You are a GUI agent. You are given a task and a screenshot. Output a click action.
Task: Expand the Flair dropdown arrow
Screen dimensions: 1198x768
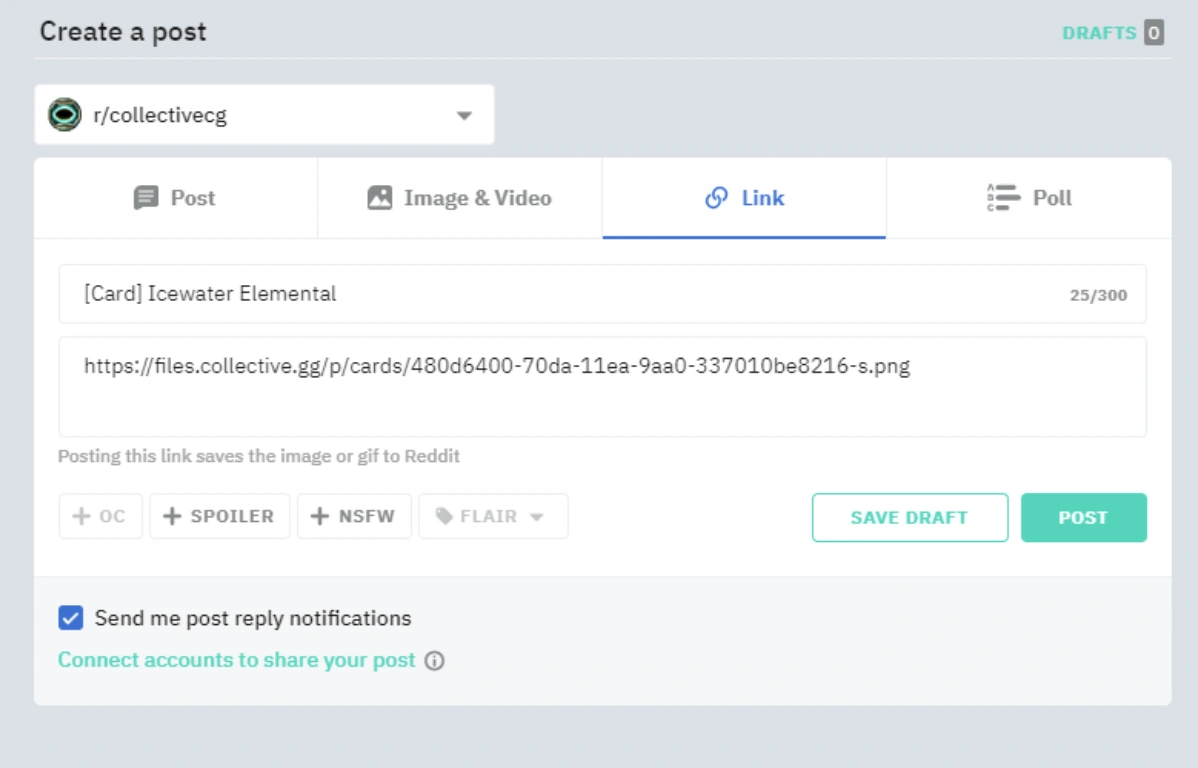pyautogui.click(x=536, y=517)
